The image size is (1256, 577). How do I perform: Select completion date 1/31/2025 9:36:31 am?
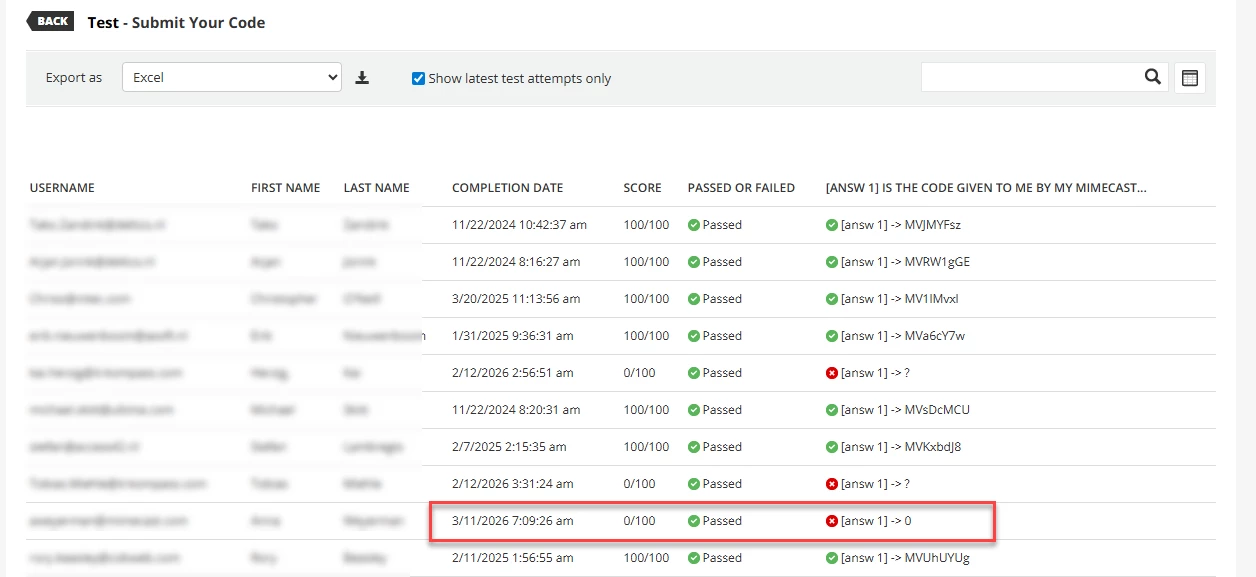(512, 336)
